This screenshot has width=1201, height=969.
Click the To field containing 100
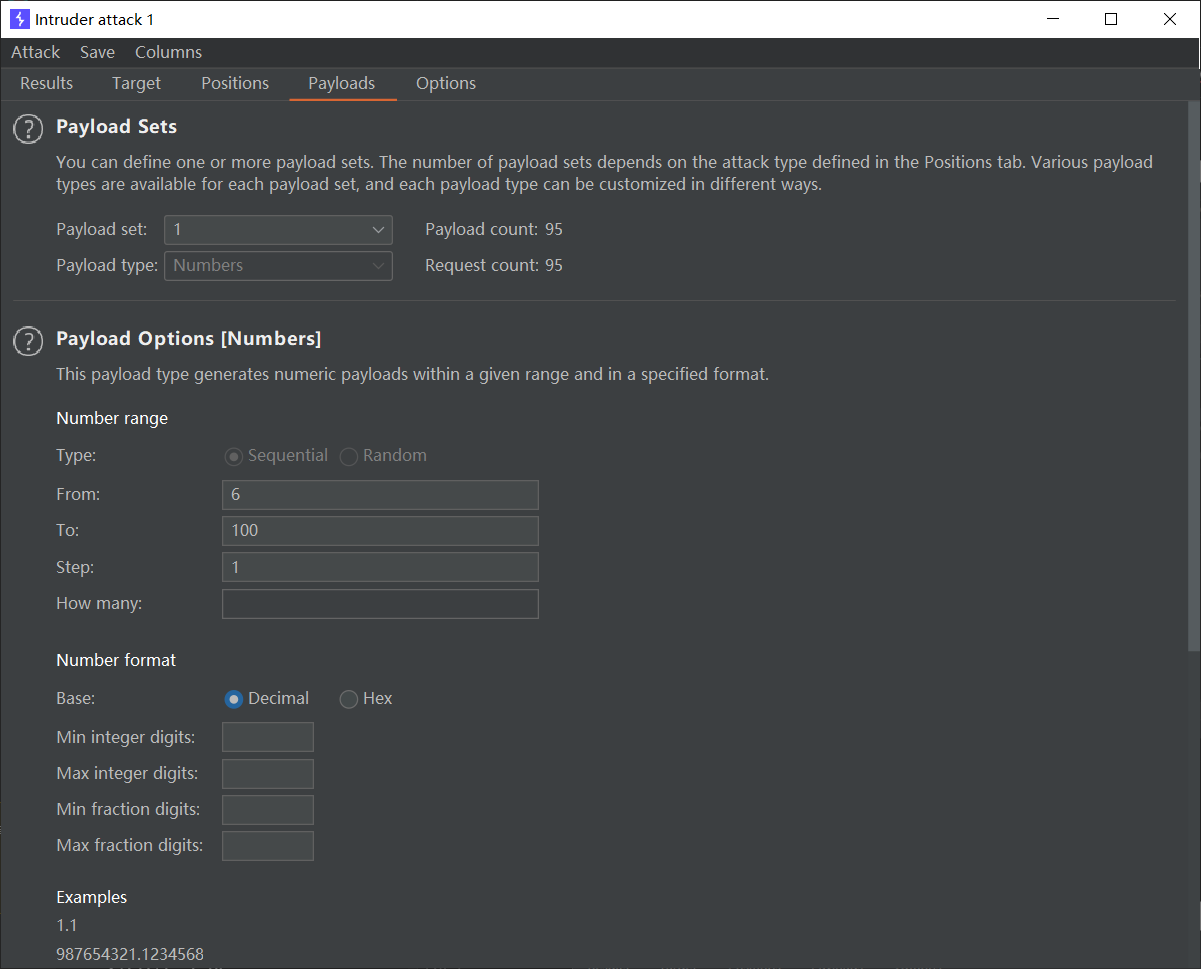click(380, 531)
